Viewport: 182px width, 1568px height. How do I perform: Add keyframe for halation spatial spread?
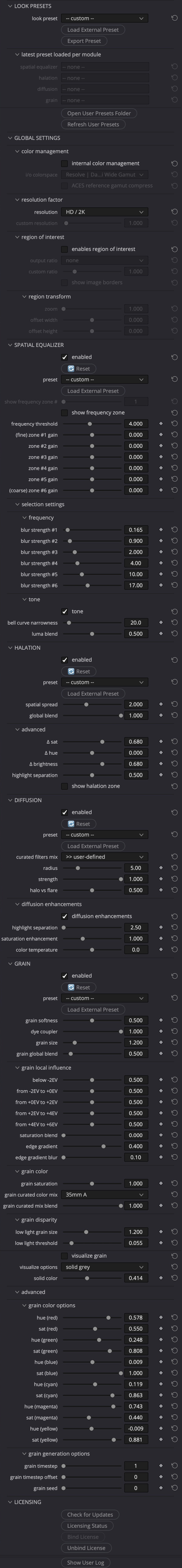[161, 704]
